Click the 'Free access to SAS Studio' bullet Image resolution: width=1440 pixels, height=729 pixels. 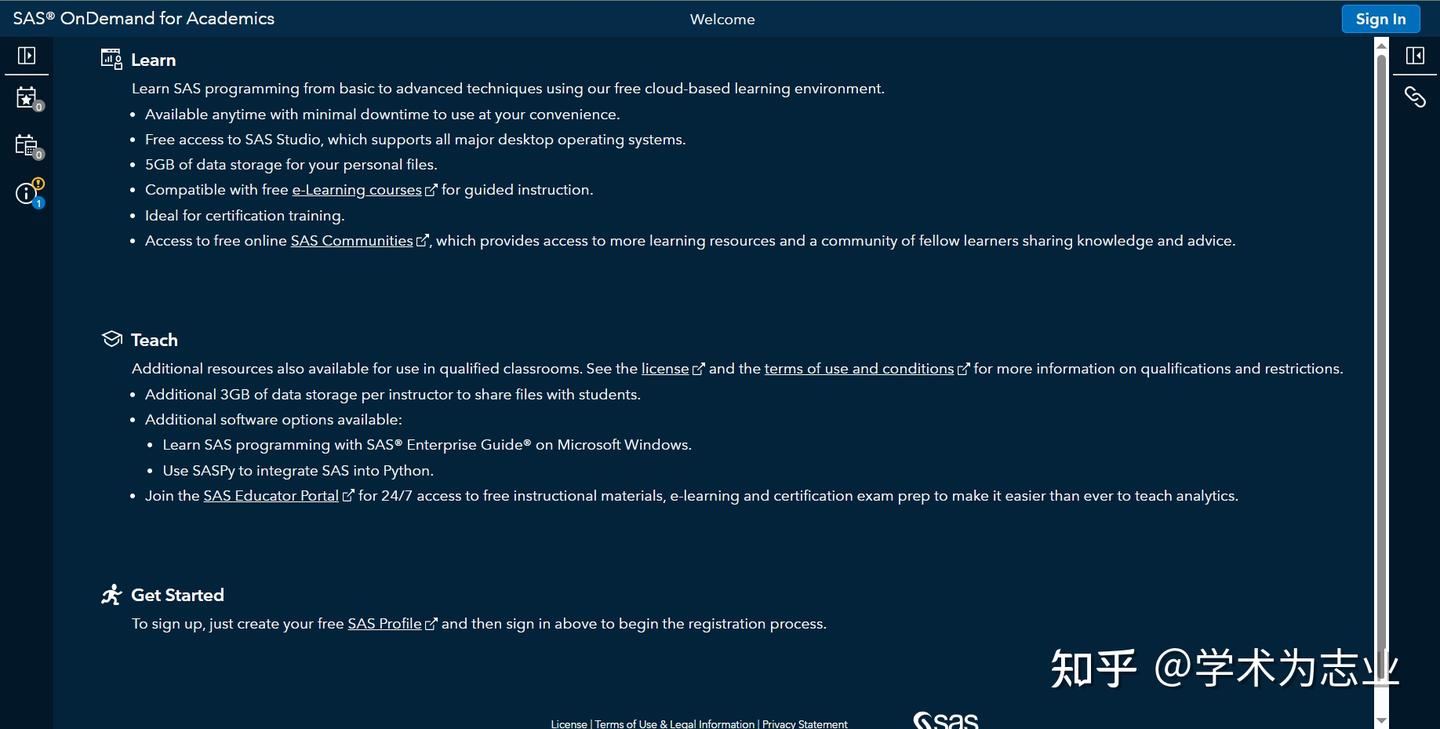click(x=415, y=140)
